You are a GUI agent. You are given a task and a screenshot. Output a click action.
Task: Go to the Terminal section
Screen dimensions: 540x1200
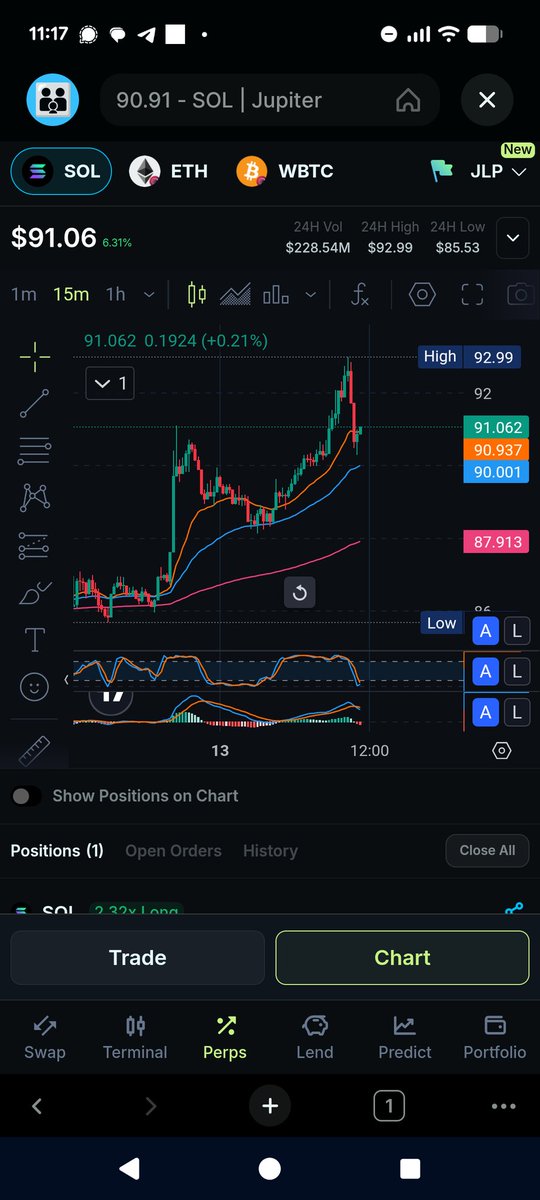click(135, 1037)
